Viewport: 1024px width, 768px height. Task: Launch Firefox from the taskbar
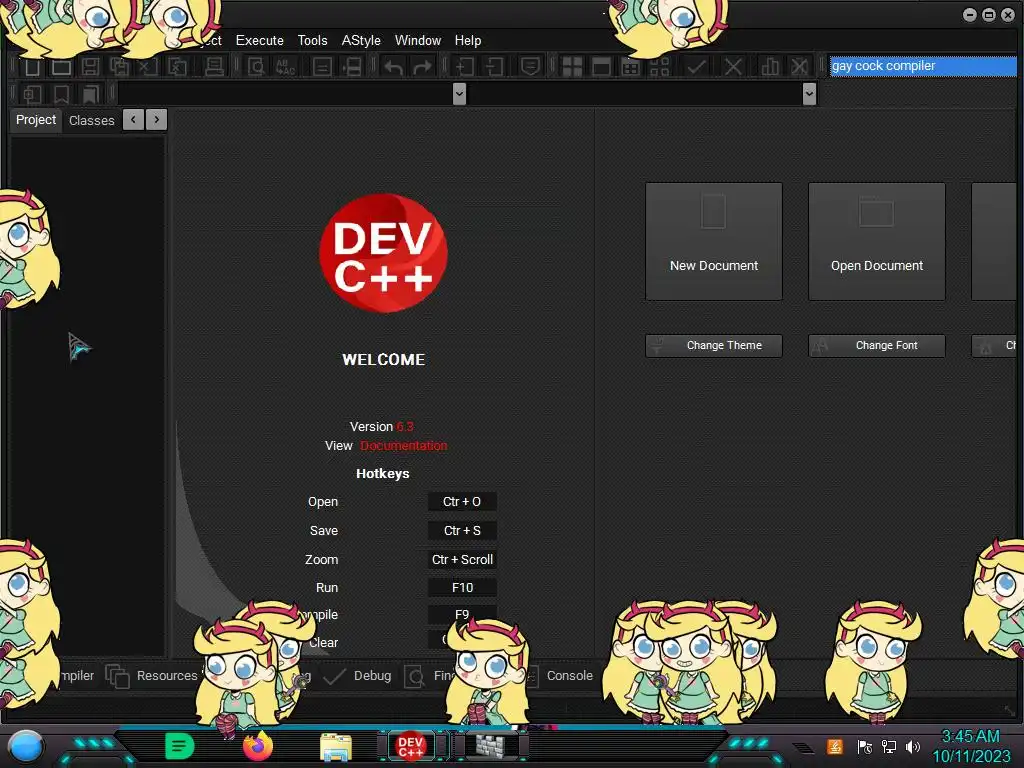click(x=258, y=746)
